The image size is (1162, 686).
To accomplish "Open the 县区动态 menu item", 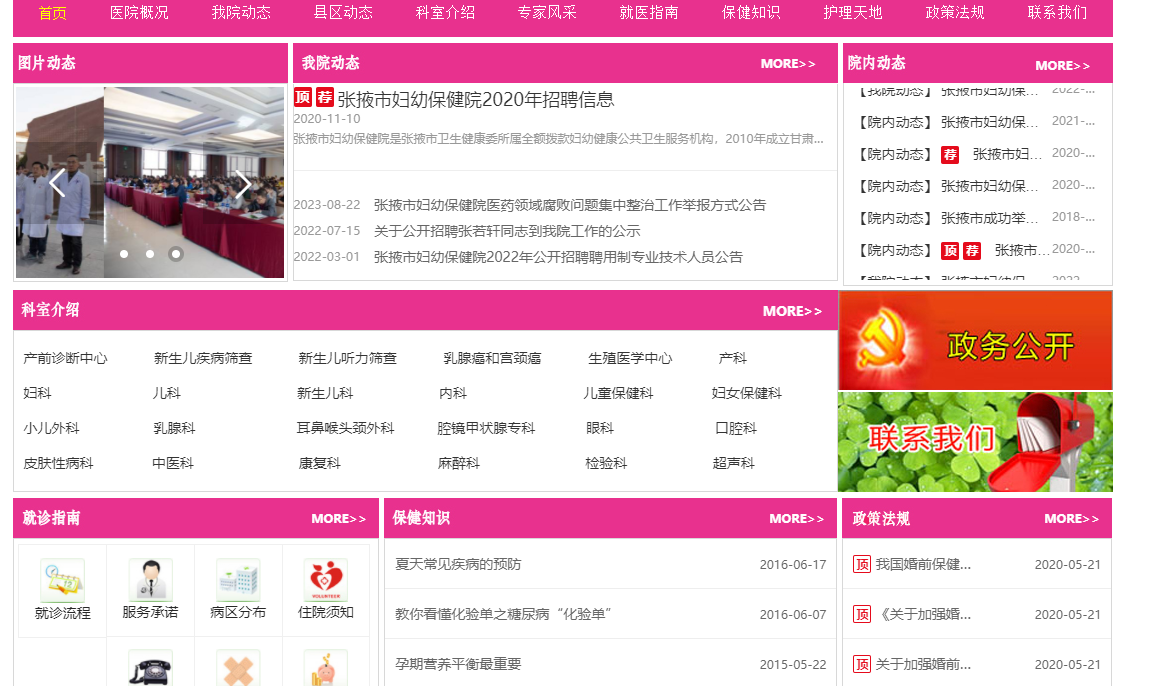I will 343,13.
